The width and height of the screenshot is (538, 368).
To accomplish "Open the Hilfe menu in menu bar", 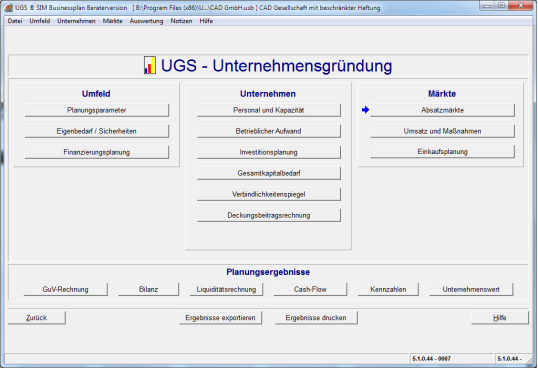I will [x=206, y=21].
